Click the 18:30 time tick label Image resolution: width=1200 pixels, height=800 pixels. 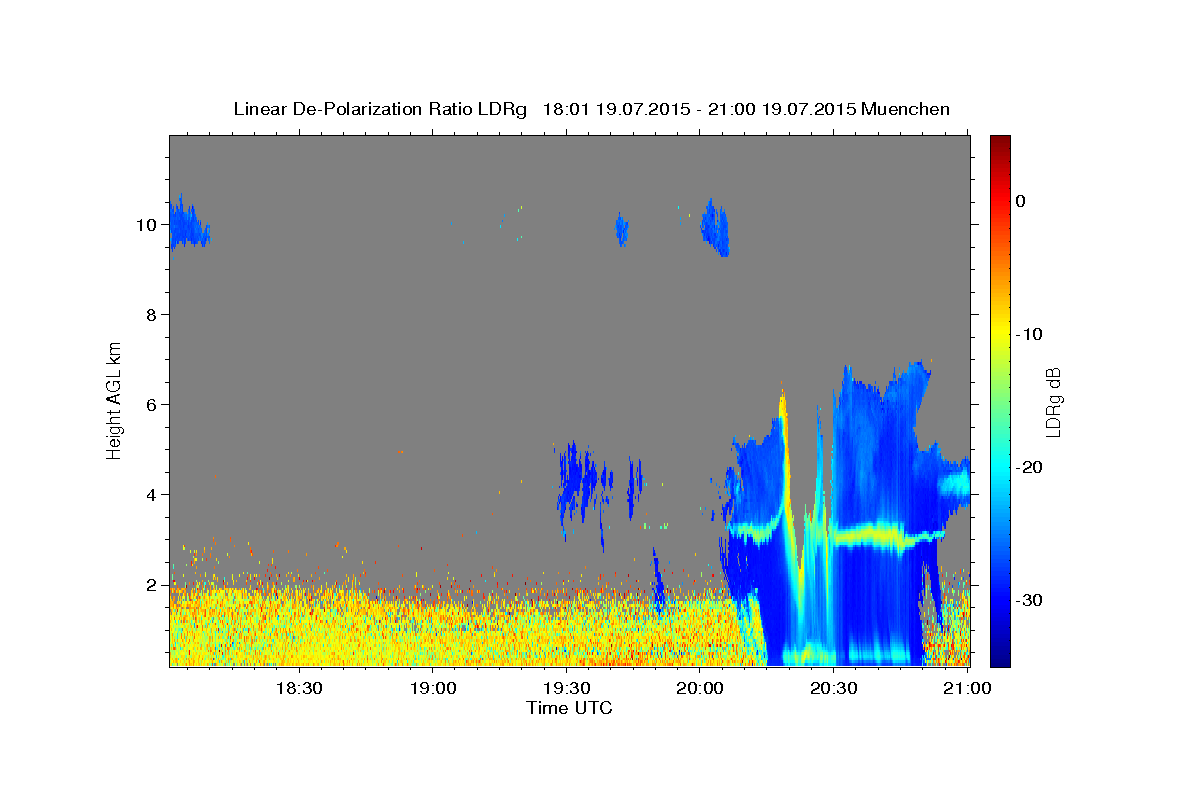pyautogui.click(x=298, y=689)
